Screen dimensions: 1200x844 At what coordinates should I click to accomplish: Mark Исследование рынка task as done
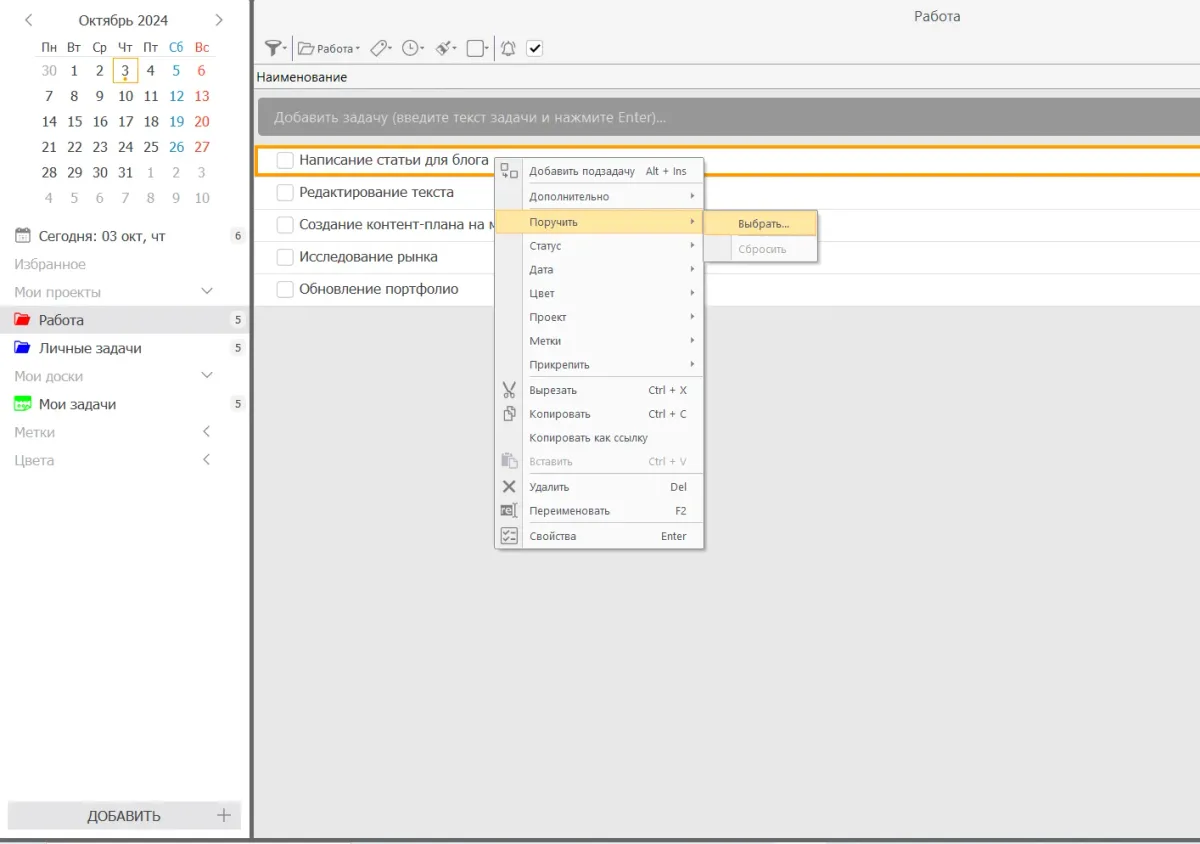click(285, 257)
